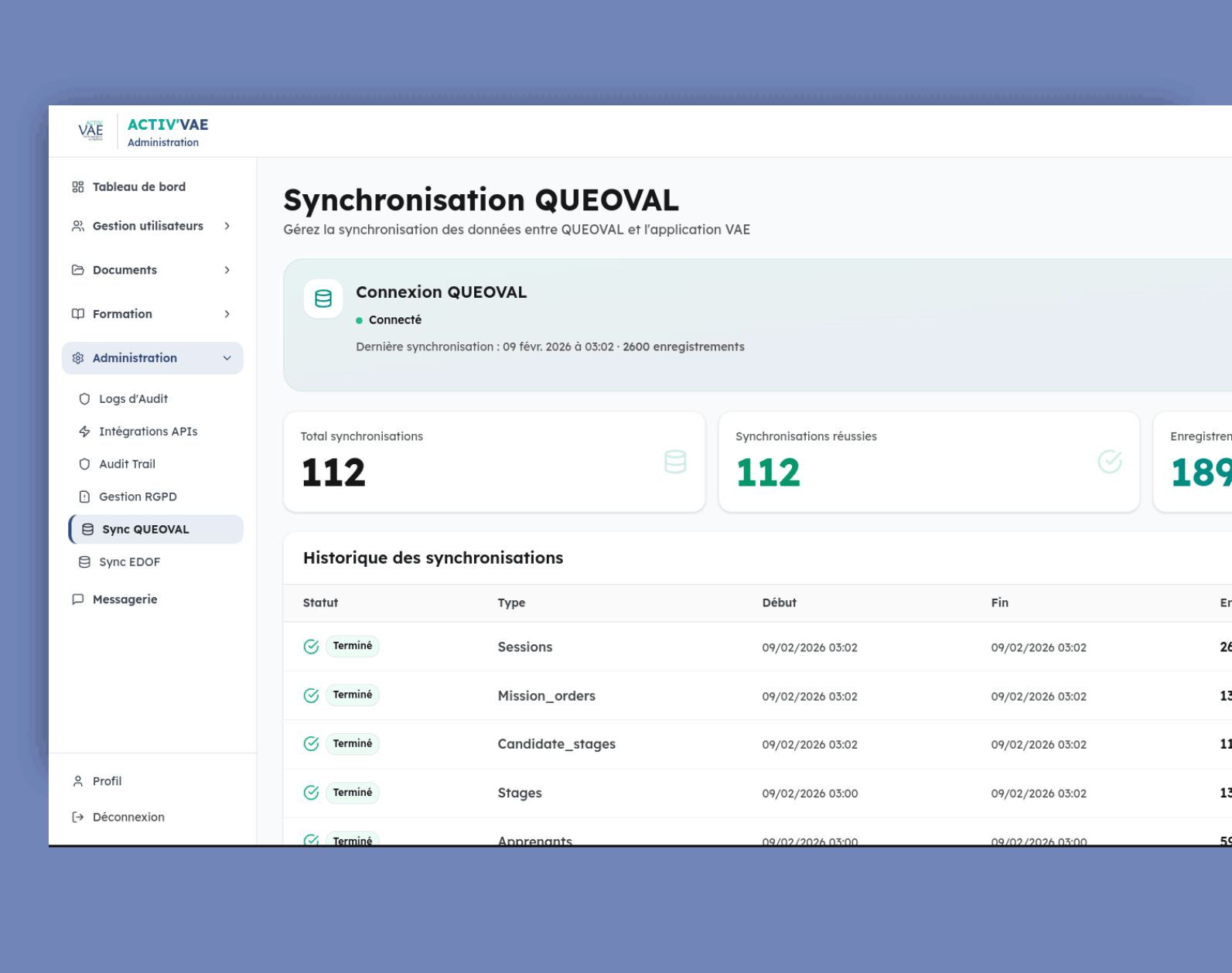Click checkmark icon in Sessions row
The width and height of the screenshot is (1232, 973).
coord(311,647)
